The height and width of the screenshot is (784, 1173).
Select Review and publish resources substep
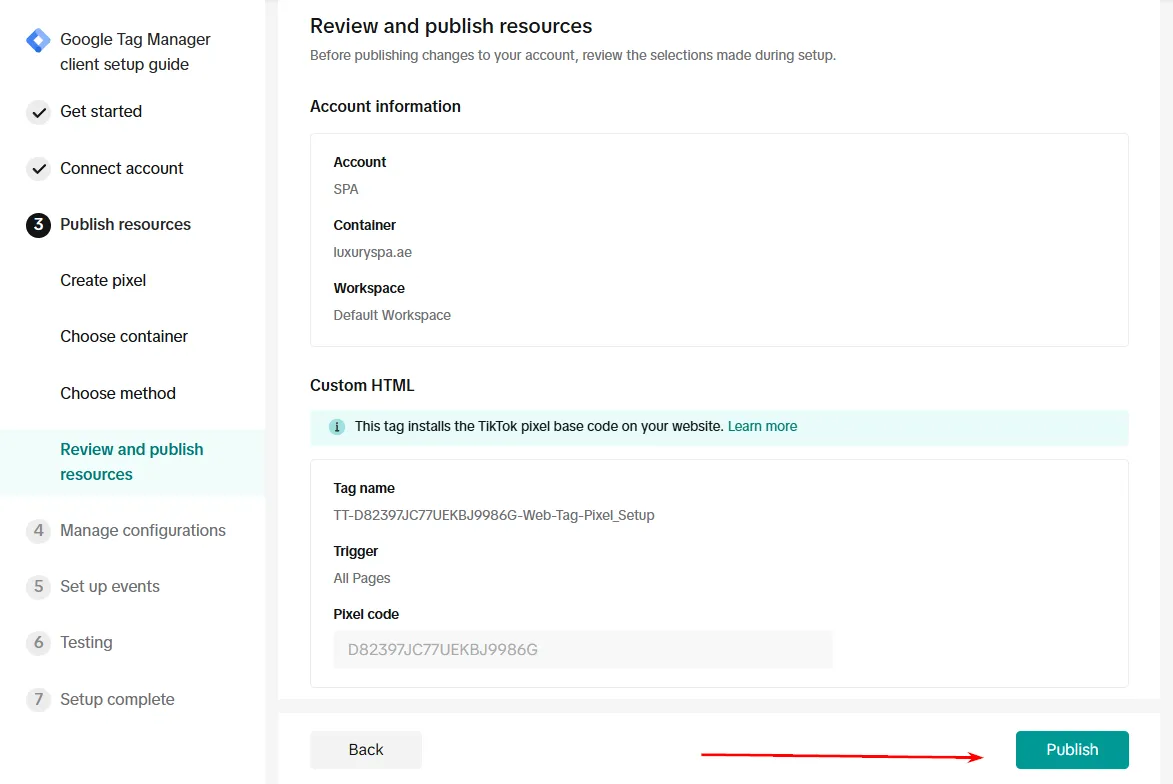pos(132,462)
